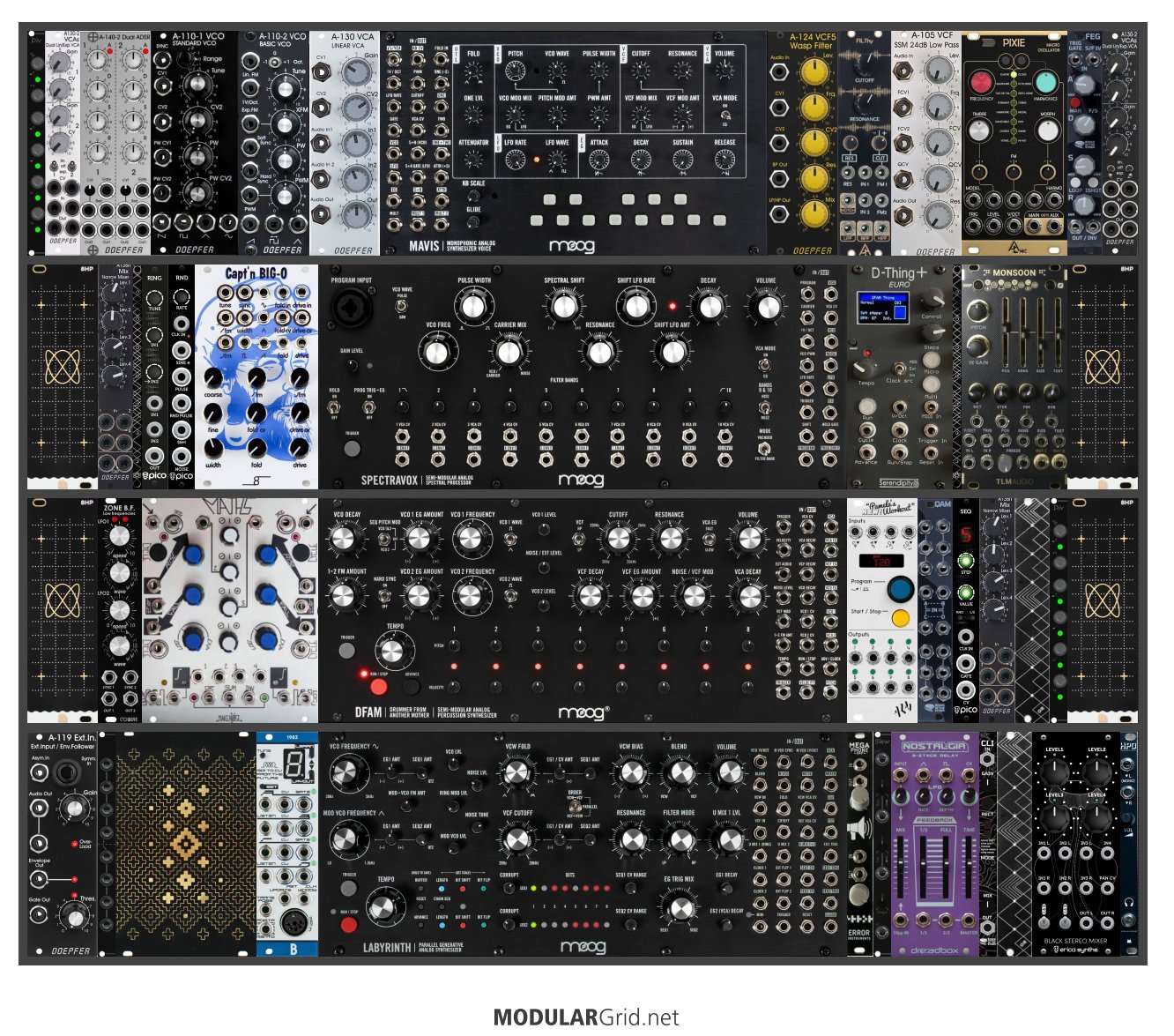Viewport: 1174px width, 1036px height.
Task: Click the TEMPO knob on DFAM
Action: pos(393,652)
